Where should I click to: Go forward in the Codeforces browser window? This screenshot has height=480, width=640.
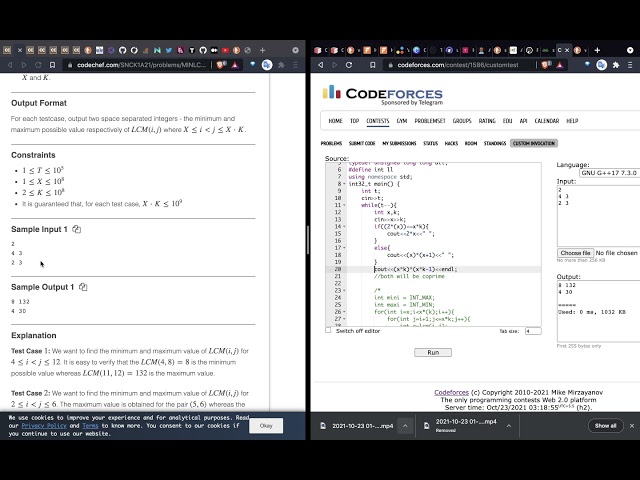click(x=335, y=65)
